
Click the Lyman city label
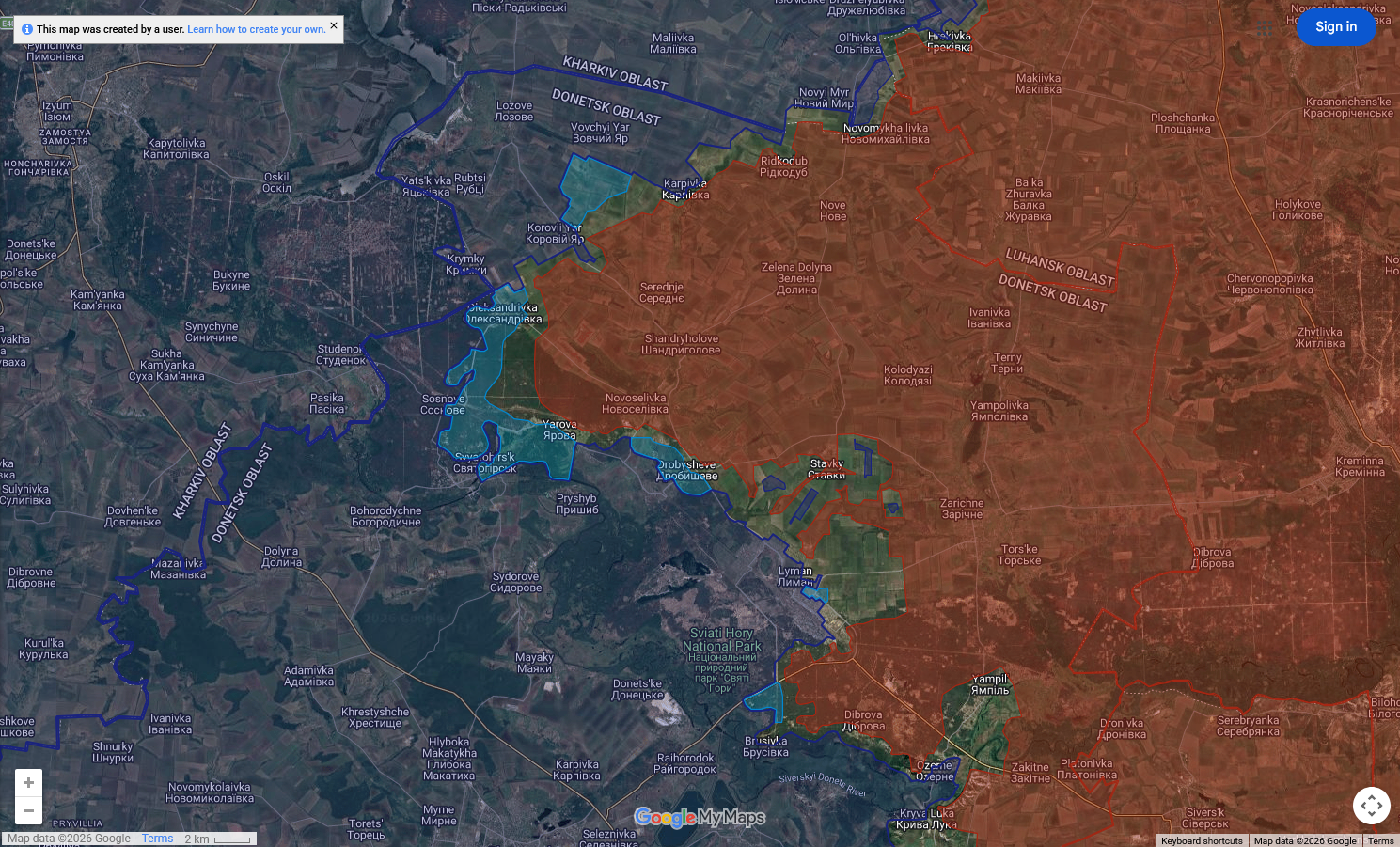(795, 576)
